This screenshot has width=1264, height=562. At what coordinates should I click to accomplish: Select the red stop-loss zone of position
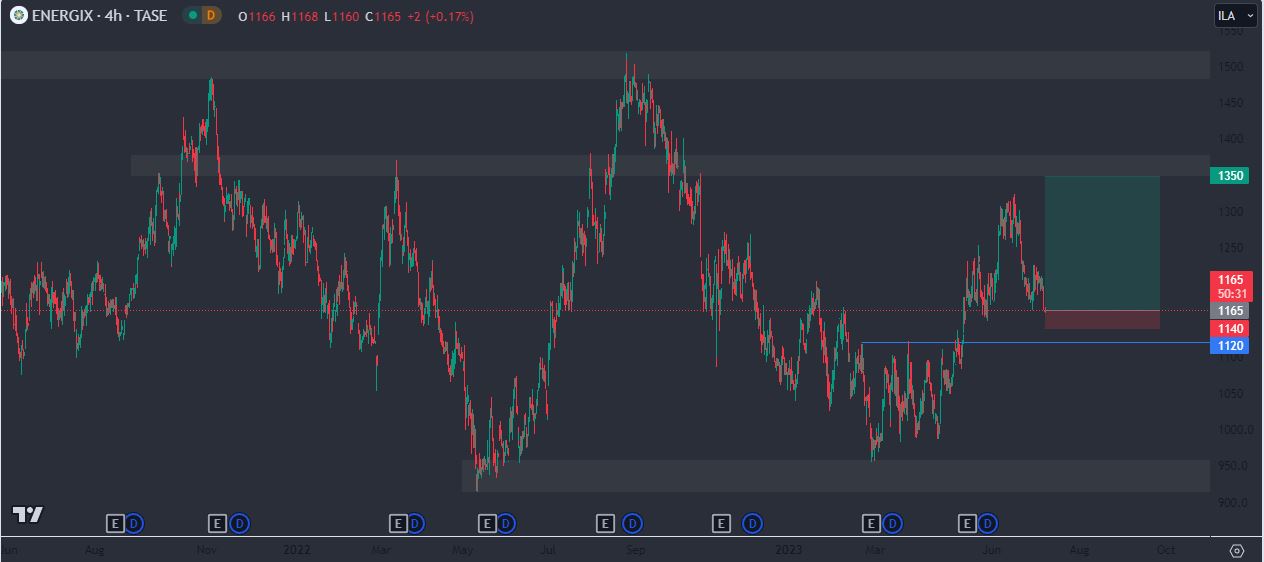point(1102,320)
